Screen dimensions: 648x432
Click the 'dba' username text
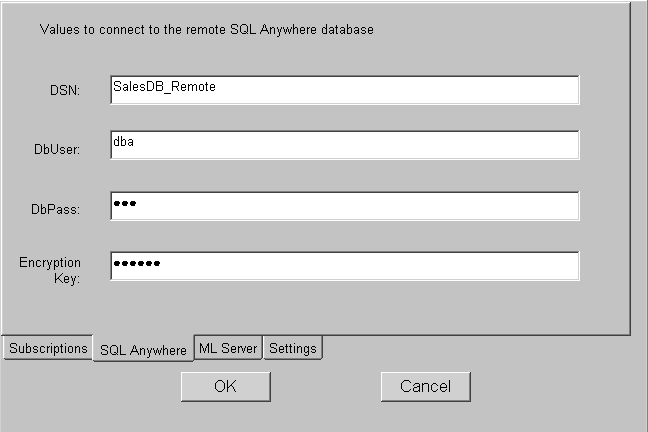(x=124, y=142)
